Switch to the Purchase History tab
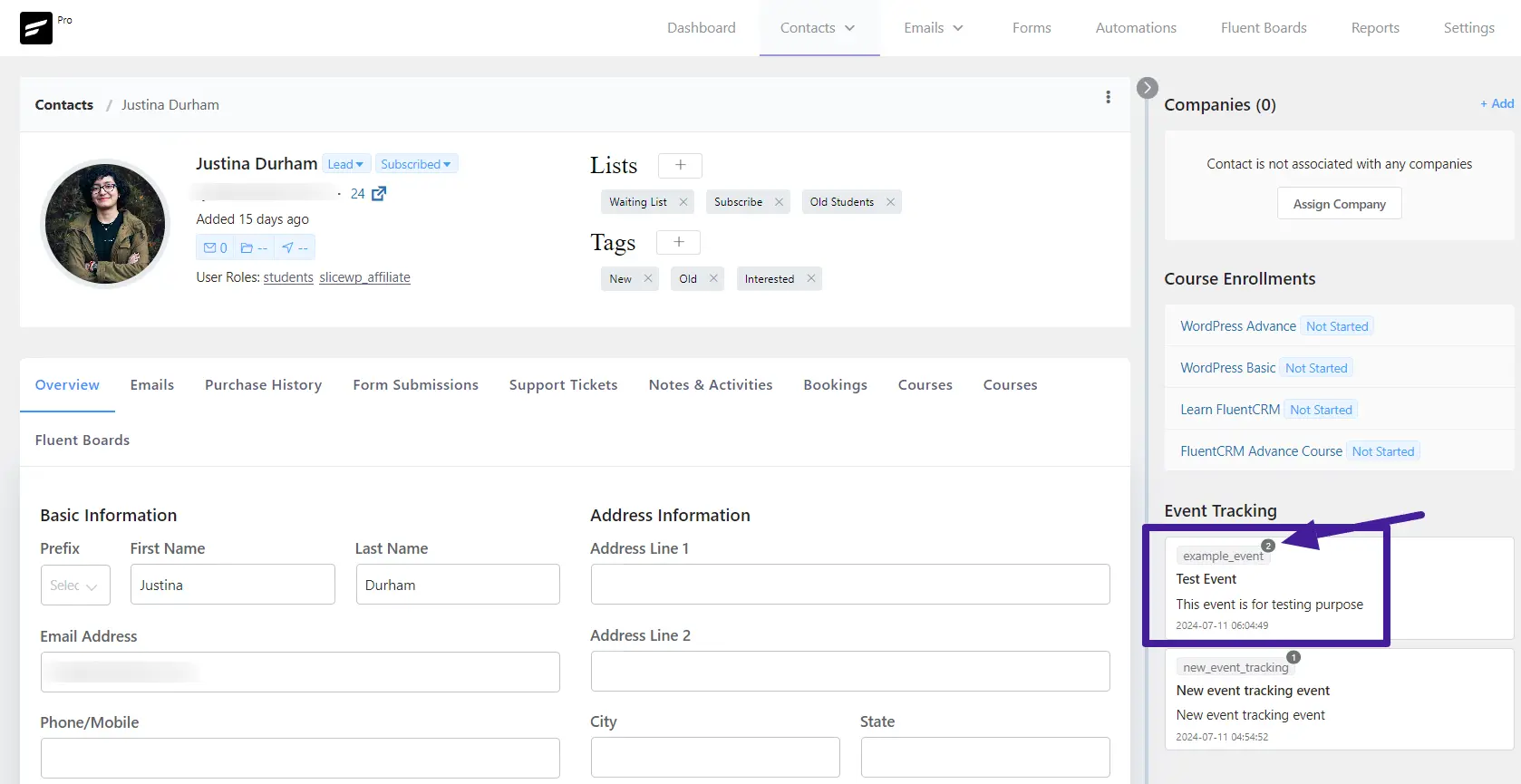Viewport: 1521px width, 784px height. pos(264,385)
